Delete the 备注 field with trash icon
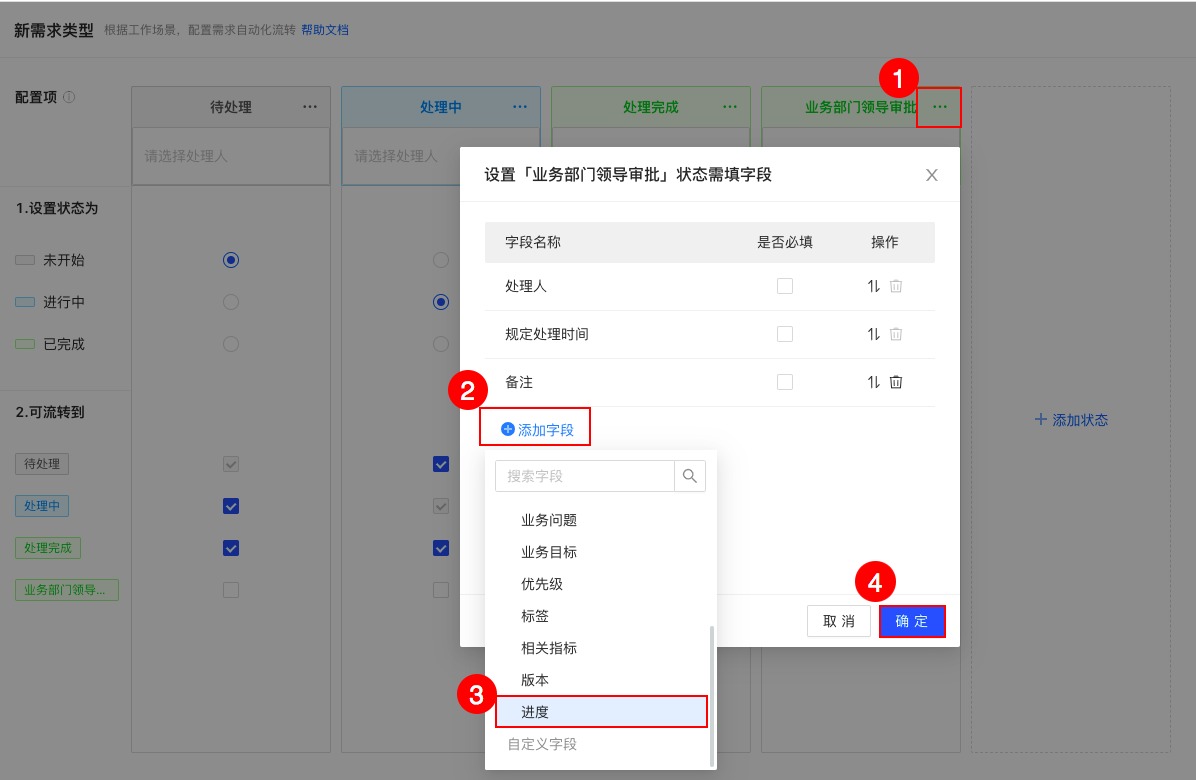The image size is (1196, 780). [x=896, y=382]
